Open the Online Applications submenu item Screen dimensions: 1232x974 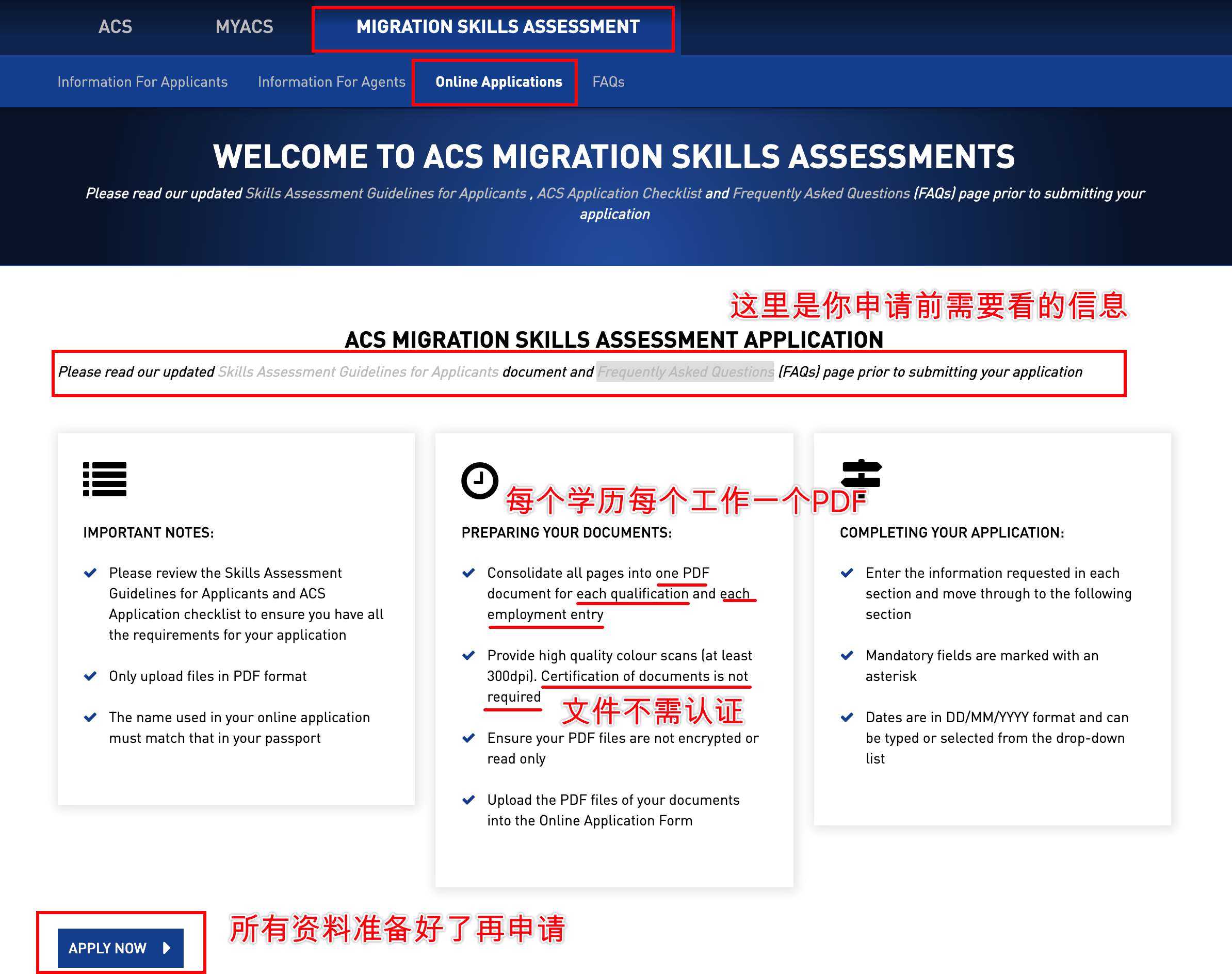pyautogui.click(x=498, y=82)
